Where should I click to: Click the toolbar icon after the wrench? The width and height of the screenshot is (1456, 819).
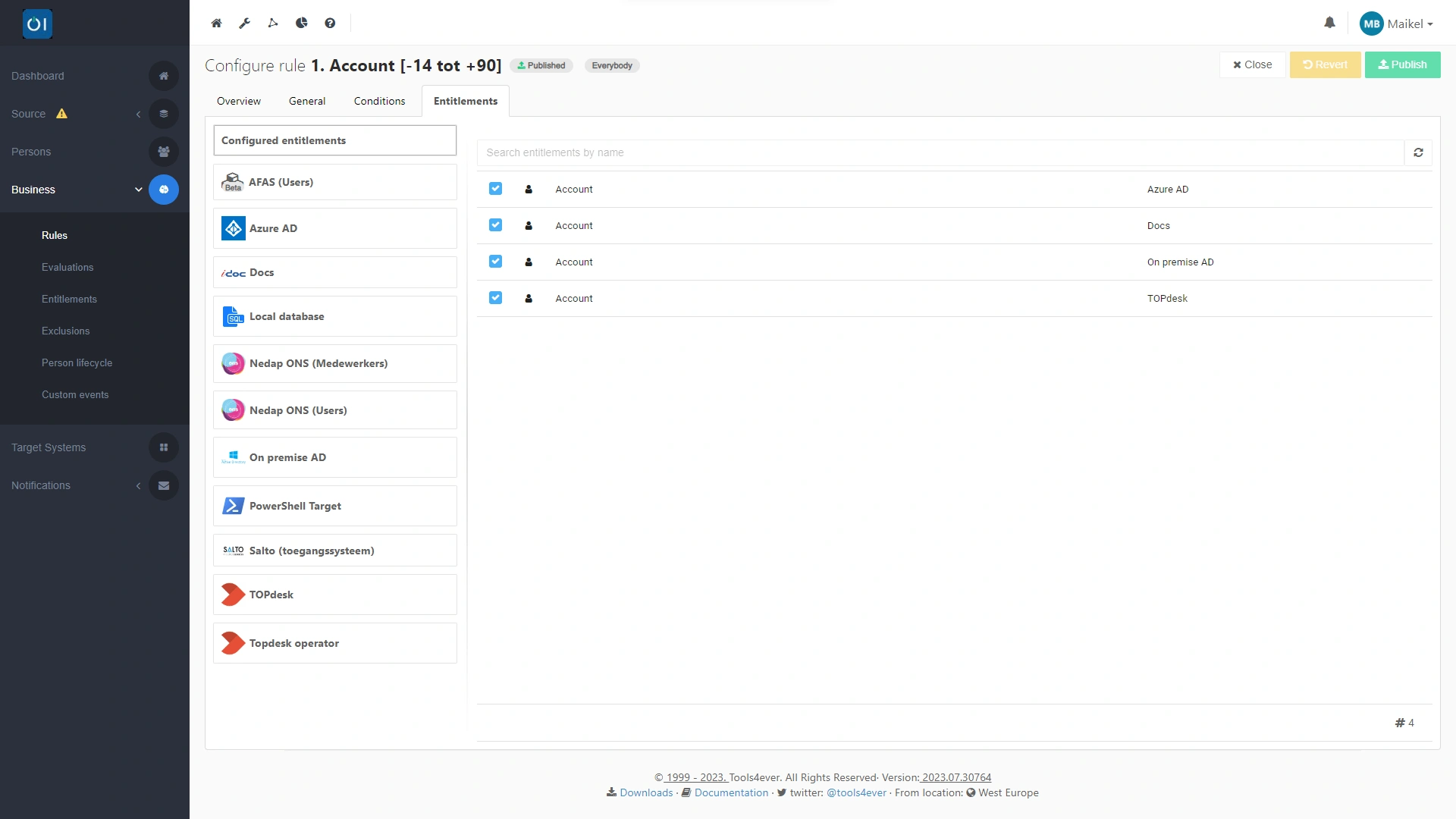pyautogui.click(x=273, y=23)
